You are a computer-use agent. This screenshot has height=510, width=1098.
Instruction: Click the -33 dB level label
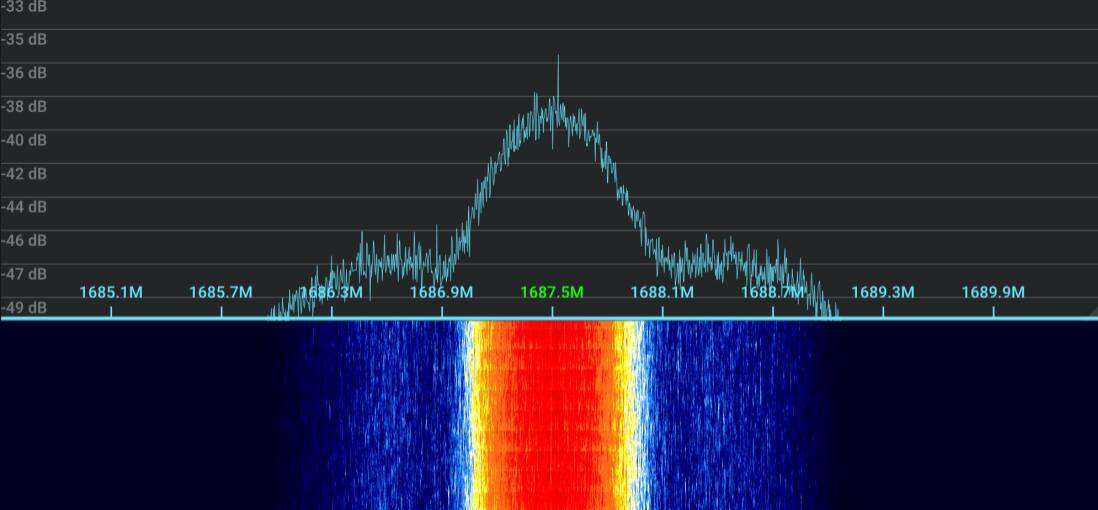pos(24,6)
